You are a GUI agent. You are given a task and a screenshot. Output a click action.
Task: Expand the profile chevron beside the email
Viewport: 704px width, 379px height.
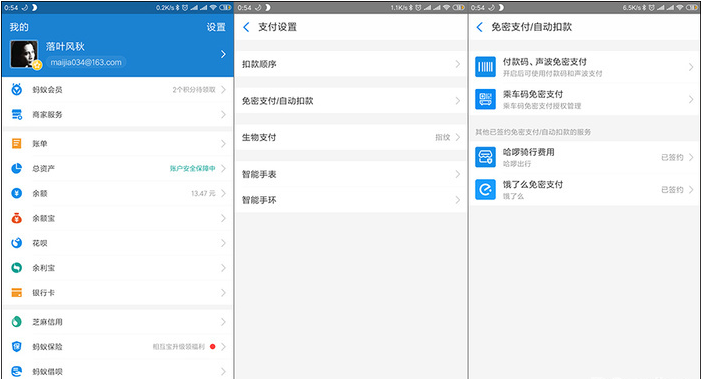pyautogui.click(x=223, y=54)
